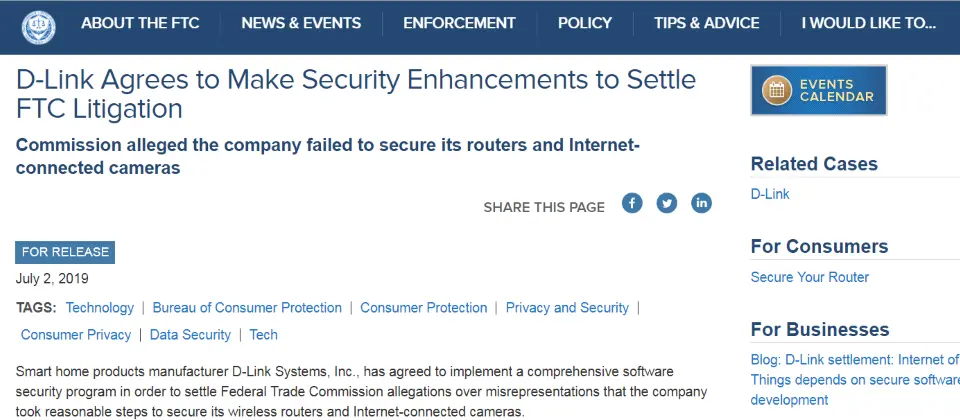Open the Technology tag link
This screenshot has height=420, width=960.
point(99,308)
